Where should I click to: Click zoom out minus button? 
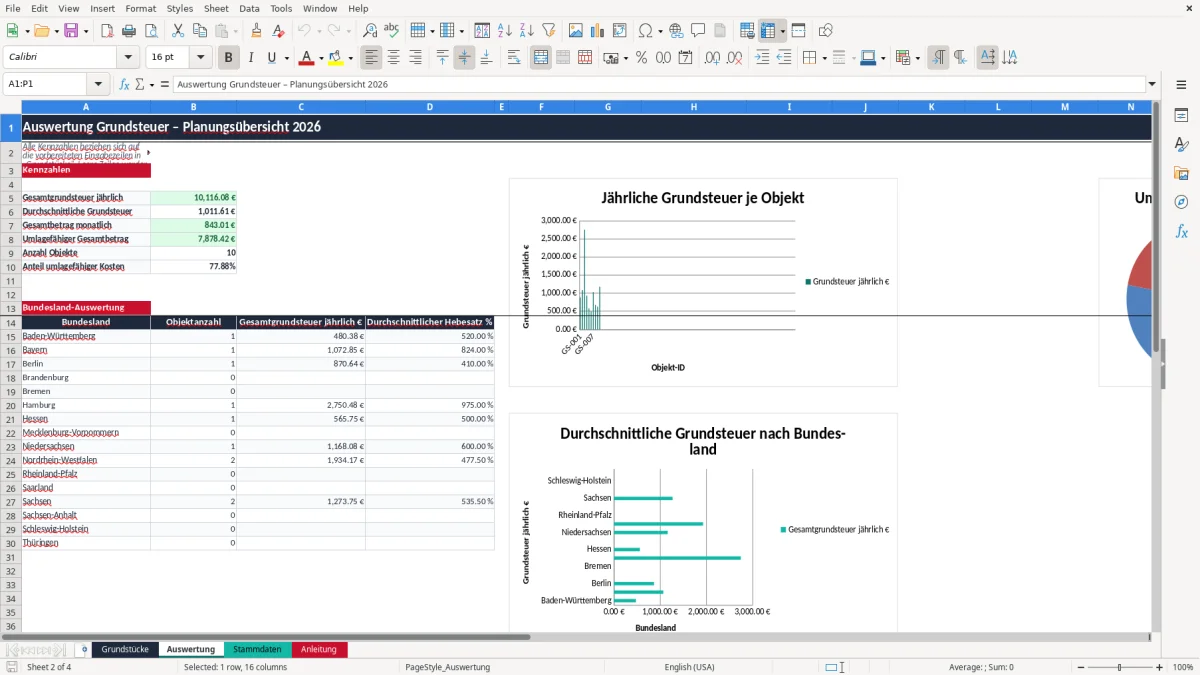[x=1080, y=667]
